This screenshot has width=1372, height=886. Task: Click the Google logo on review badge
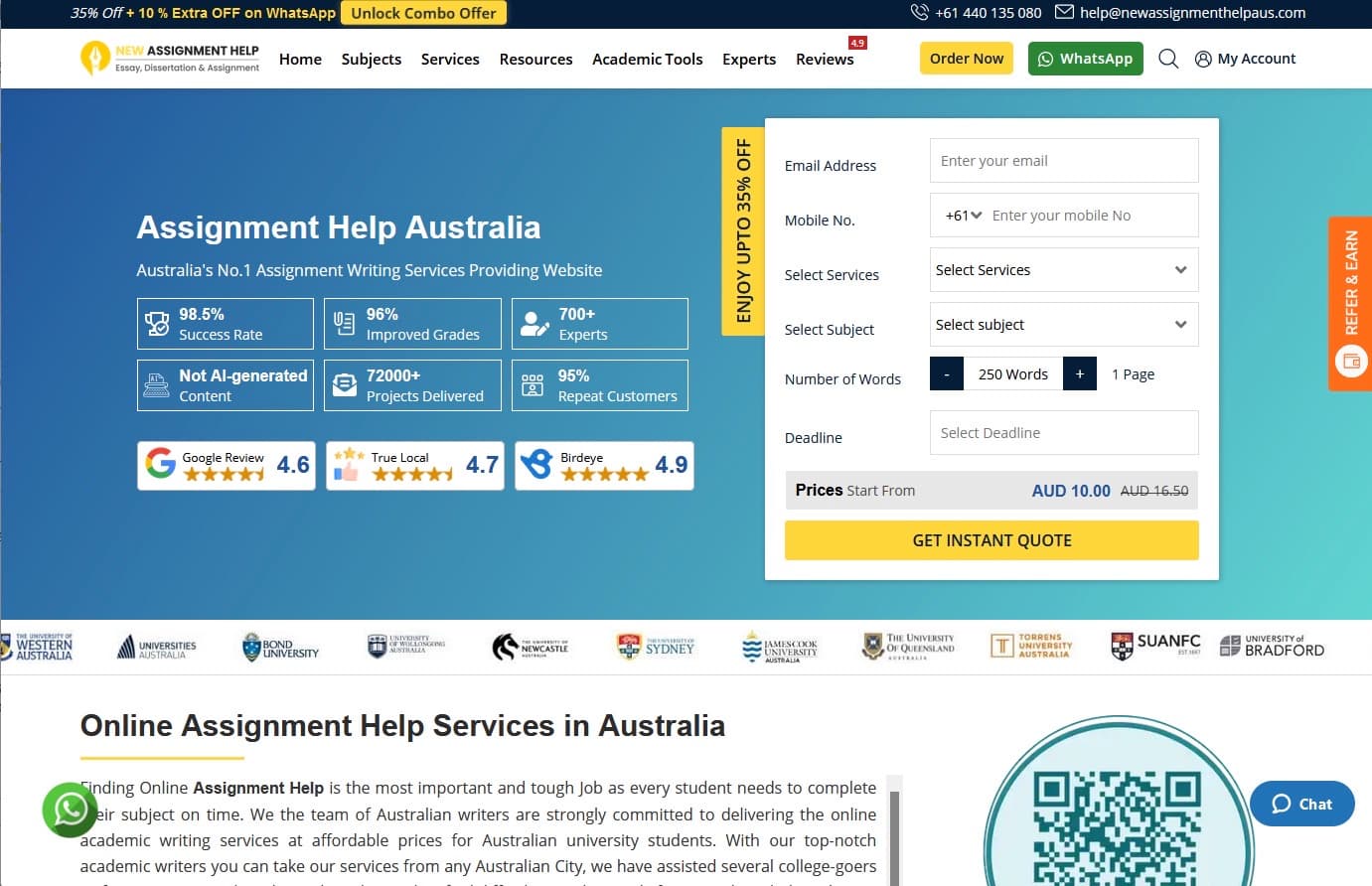tap(161, 464)
